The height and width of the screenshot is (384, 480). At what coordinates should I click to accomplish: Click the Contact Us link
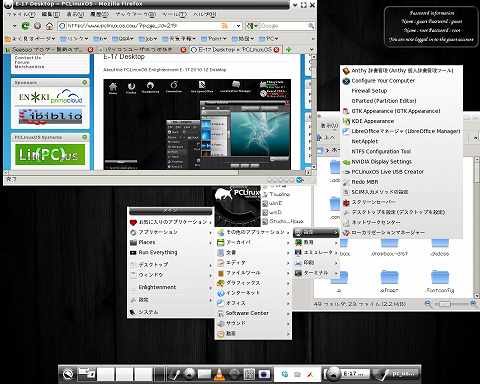[x=28, y=58]
